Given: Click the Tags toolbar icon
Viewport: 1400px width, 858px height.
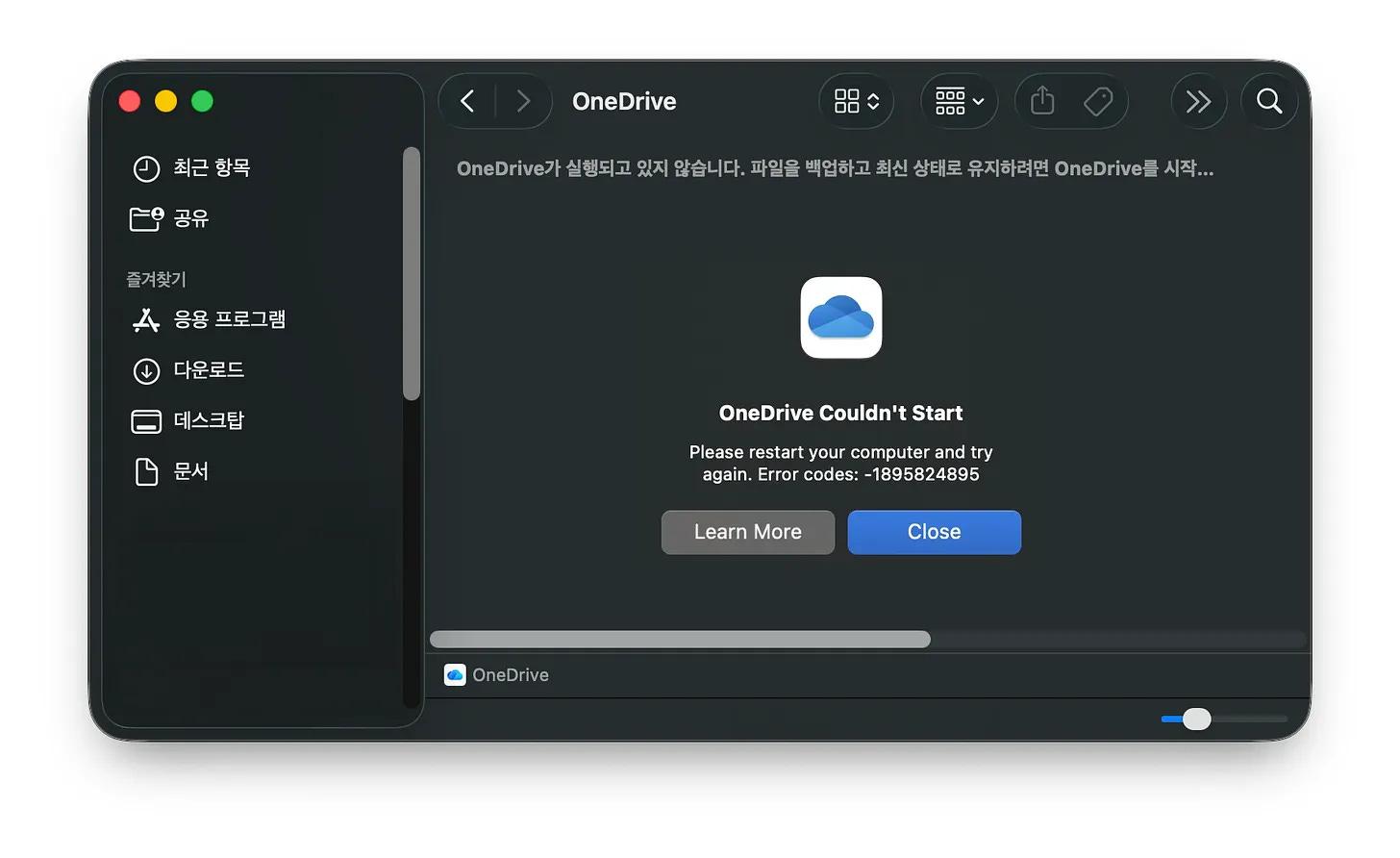Looking at the screenshot, I should (x=1098, y=101).
